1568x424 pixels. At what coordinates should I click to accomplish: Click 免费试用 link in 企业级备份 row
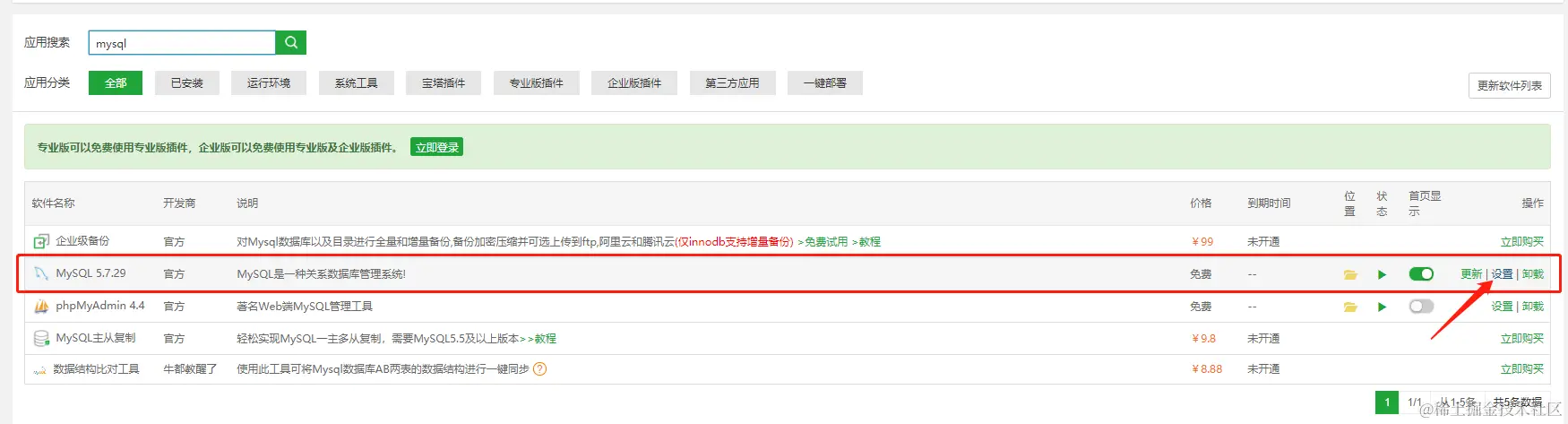point(823,242)
